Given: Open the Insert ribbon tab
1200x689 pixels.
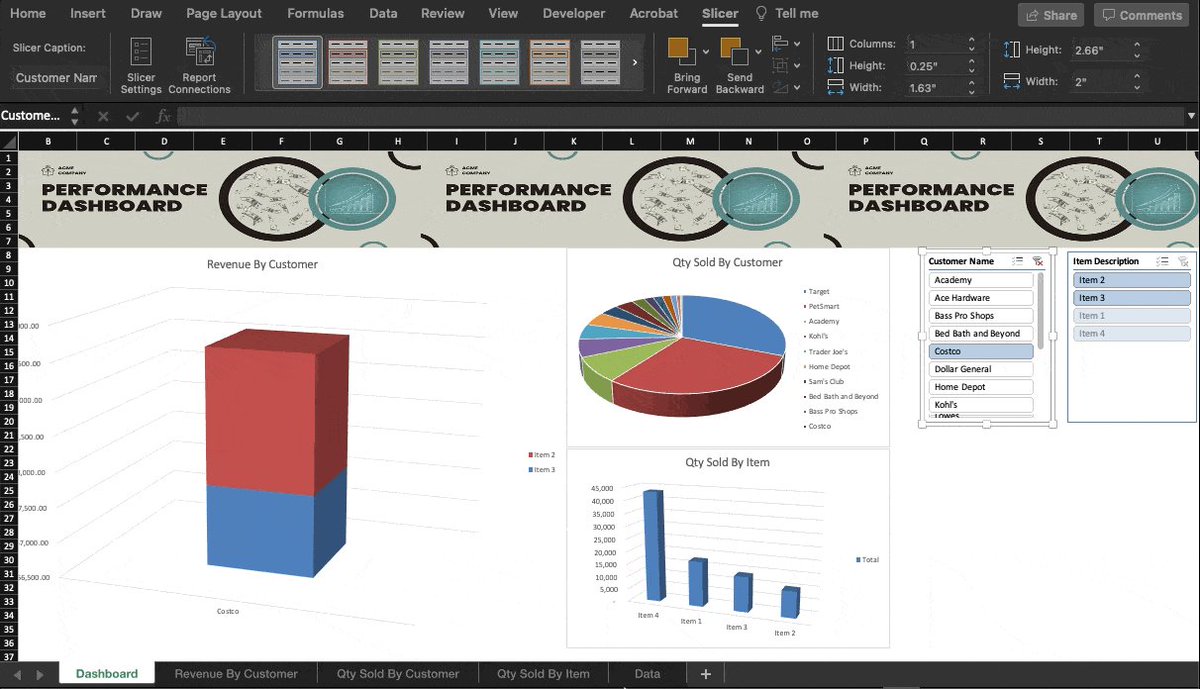Looking at the screenshot, I should [88, 14].
